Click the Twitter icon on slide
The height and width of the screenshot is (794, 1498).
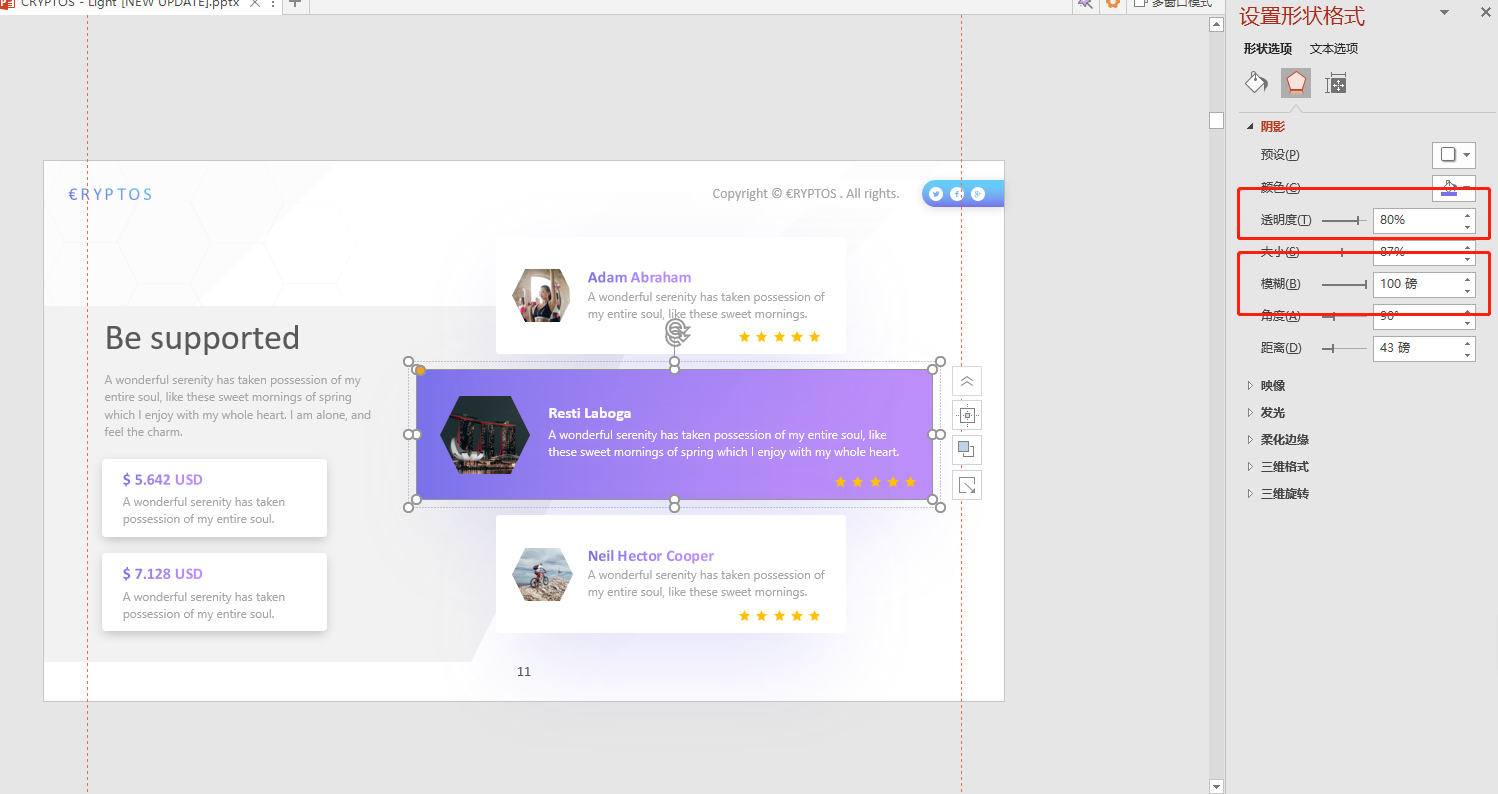point(936,194)
